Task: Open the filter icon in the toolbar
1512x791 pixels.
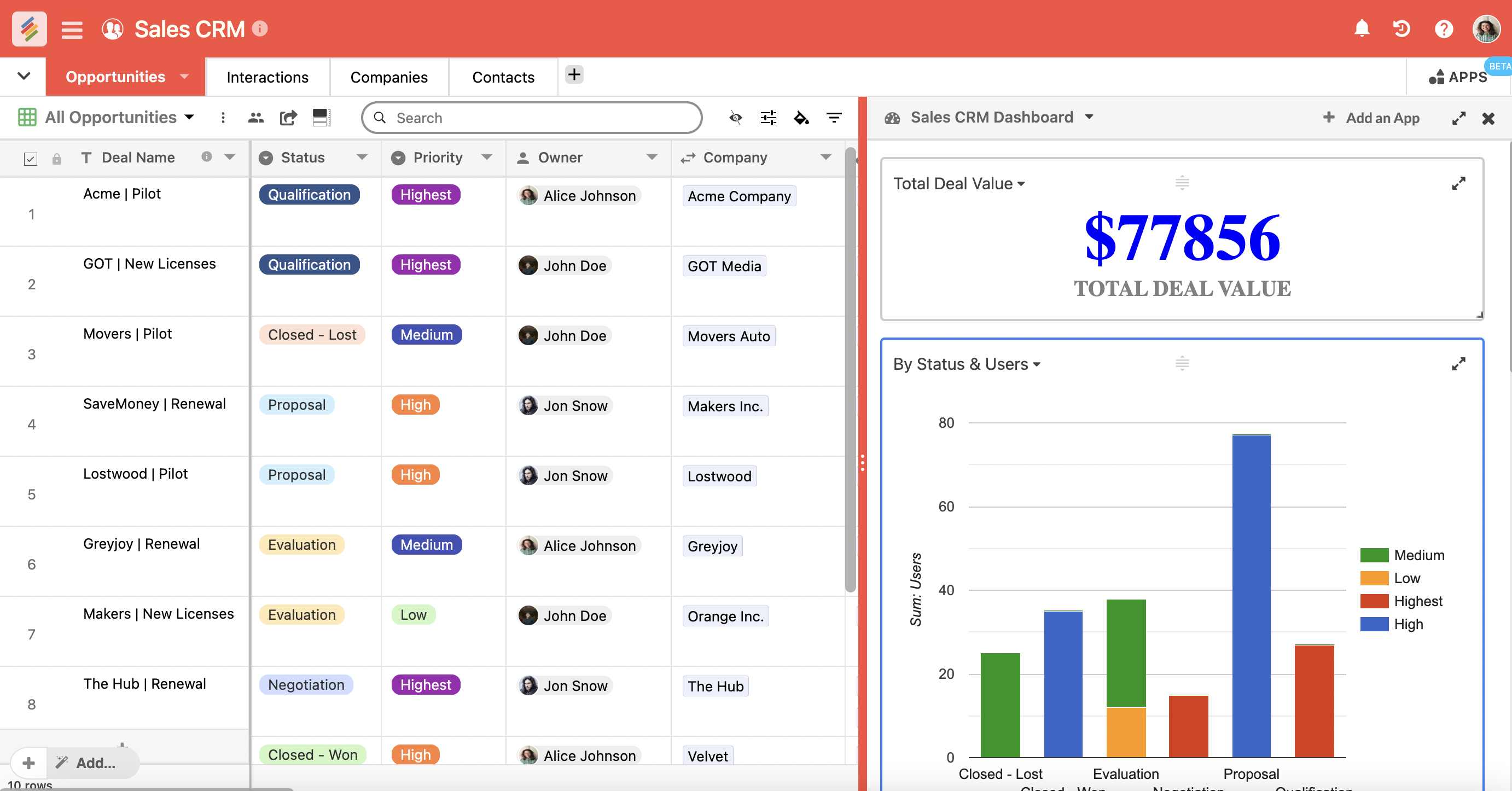Action: pos(834,118)
